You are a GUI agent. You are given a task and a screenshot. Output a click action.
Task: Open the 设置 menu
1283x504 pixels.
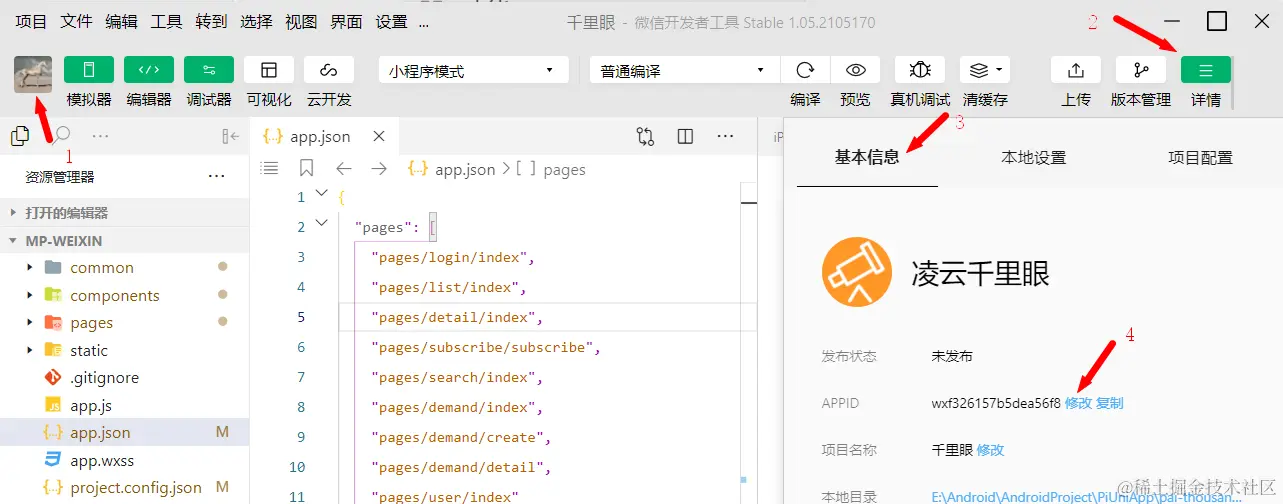pos(392,21)
